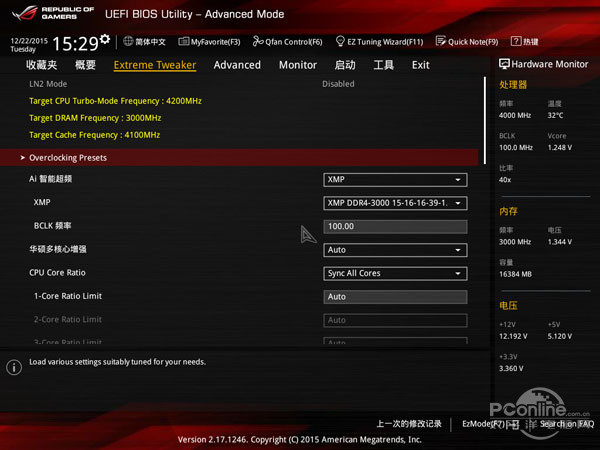Image resolution: width=600 pixels, height=450 pixels.
Task: Click the 12.192 V reading
Action: (513, 336)
